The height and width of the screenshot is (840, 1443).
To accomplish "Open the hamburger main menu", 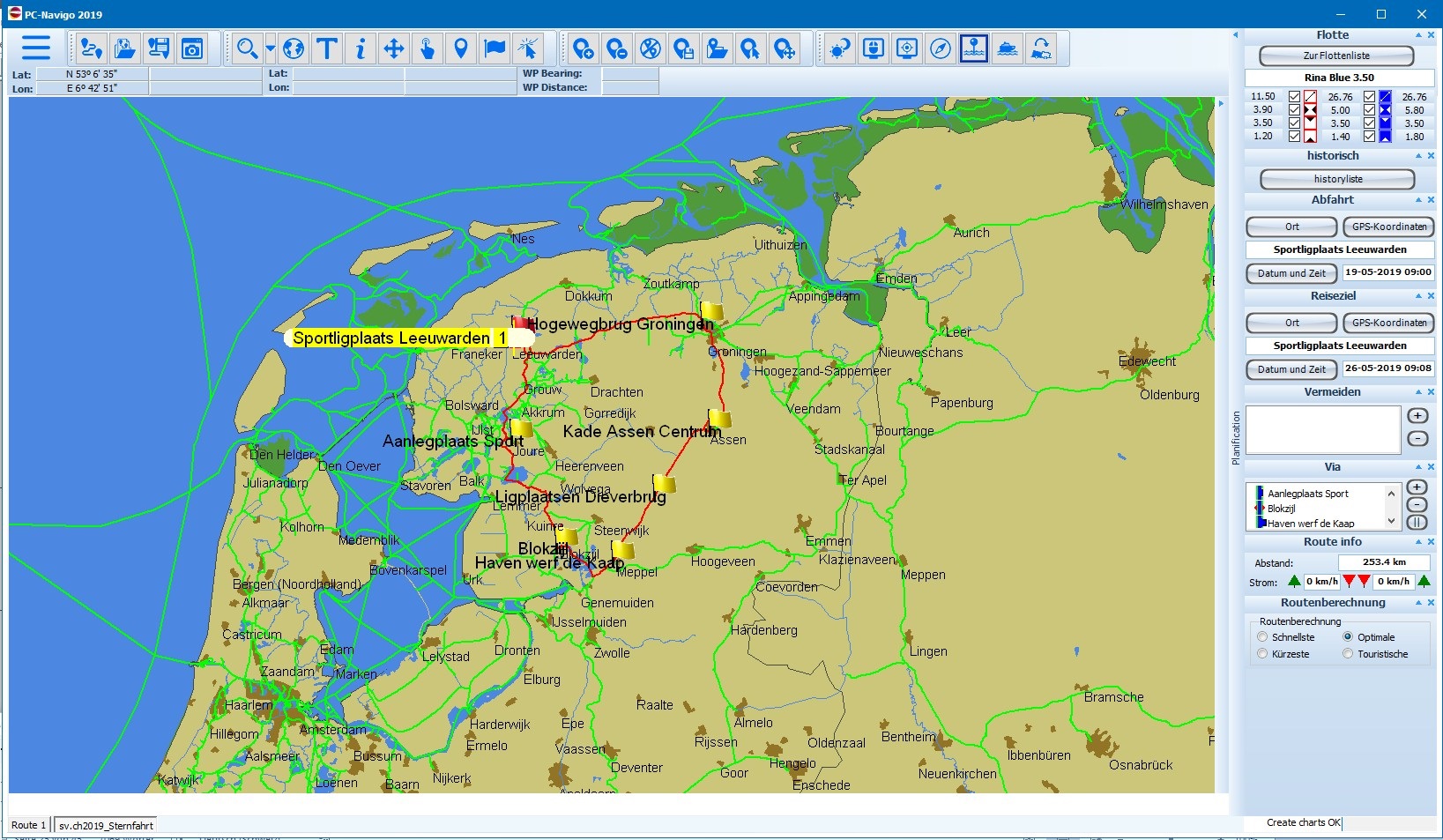I will tap(36, 48).
